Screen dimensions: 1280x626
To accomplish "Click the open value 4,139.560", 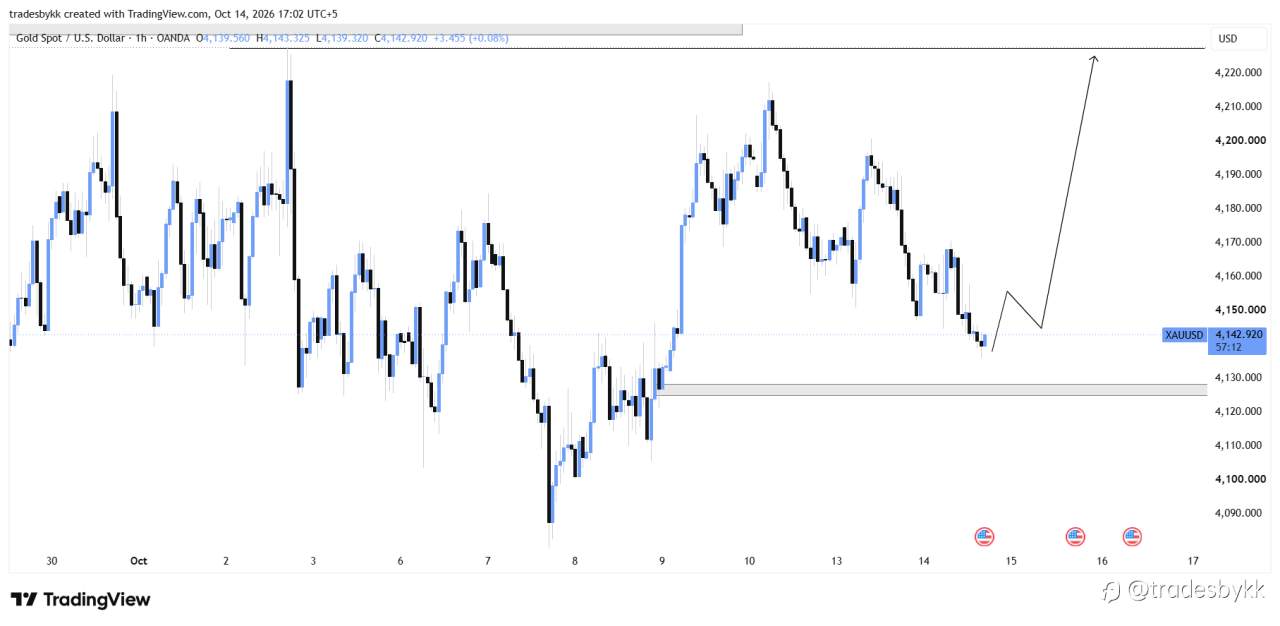I will click(225, 38).
